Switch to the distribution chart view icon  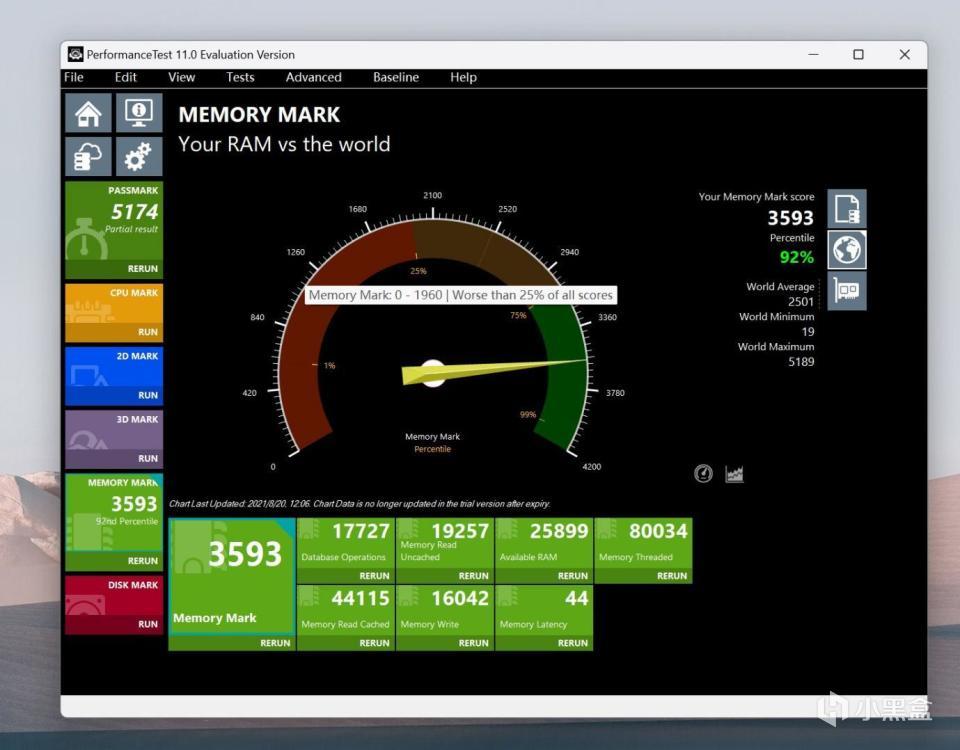(734, 473)
